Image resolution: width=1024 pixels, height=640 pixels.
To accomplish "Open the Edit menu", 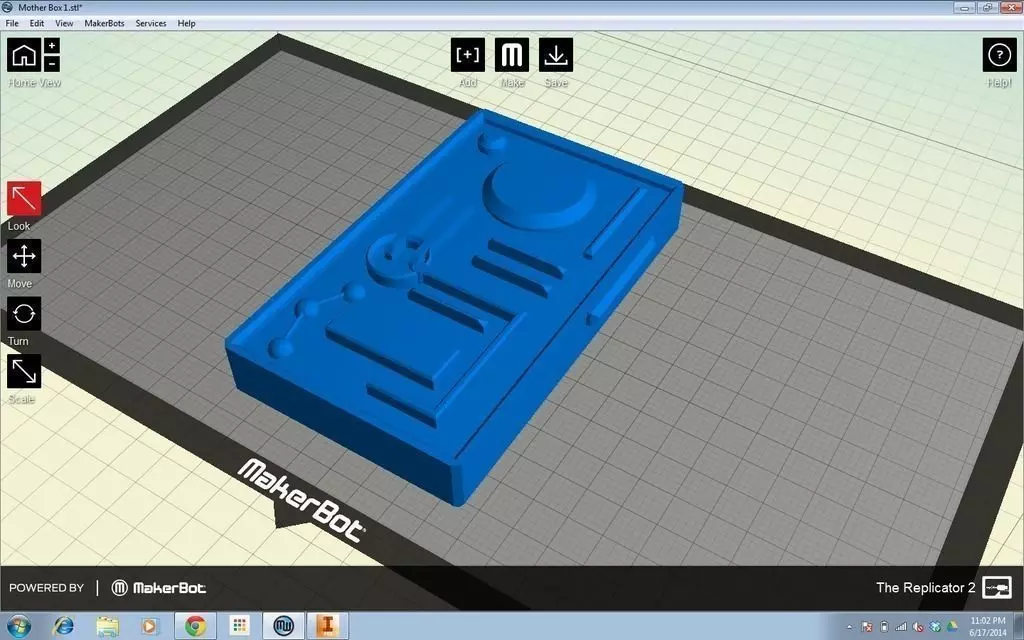I will click(37, 23).
